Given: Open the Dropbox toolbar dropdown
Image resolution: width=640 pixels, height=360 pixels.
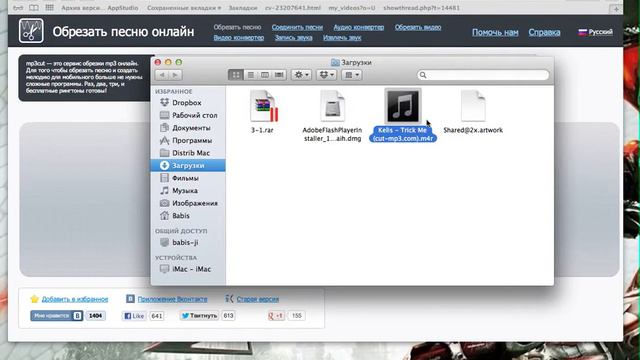Looking at the screenshot, I should [327, 75].
